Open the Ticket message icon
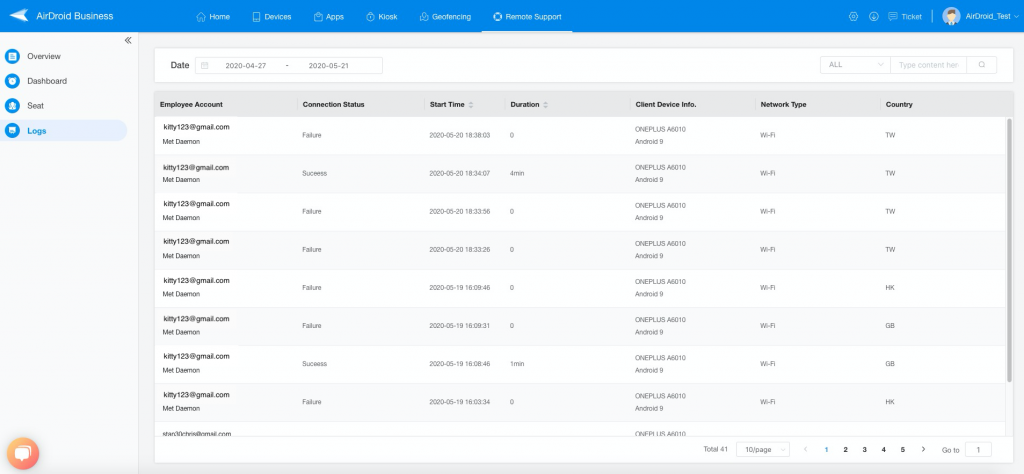1024x474 pixels. tap(893, 16)
